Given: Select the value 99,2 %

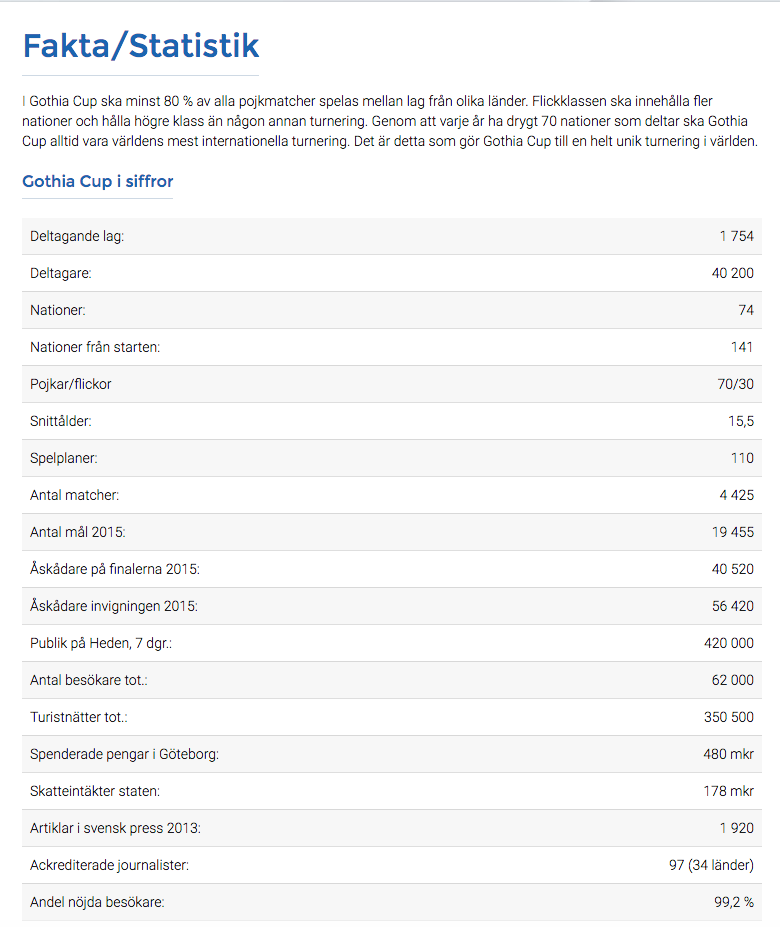Looking at the screenshot, I should pyautogui.click(x=734, y=902).
